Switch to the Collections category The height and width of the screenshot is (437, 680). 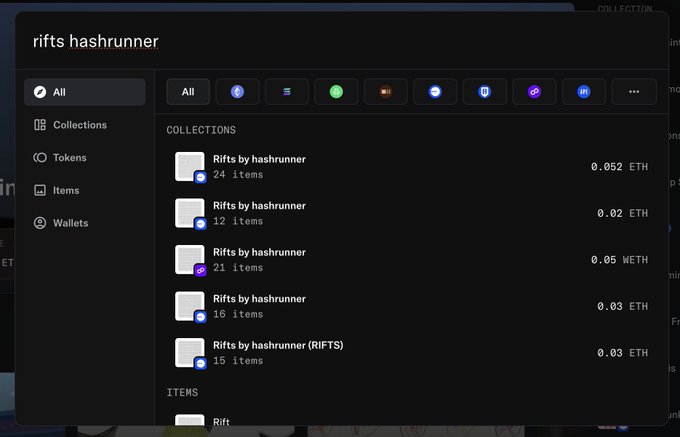[85, 125]
